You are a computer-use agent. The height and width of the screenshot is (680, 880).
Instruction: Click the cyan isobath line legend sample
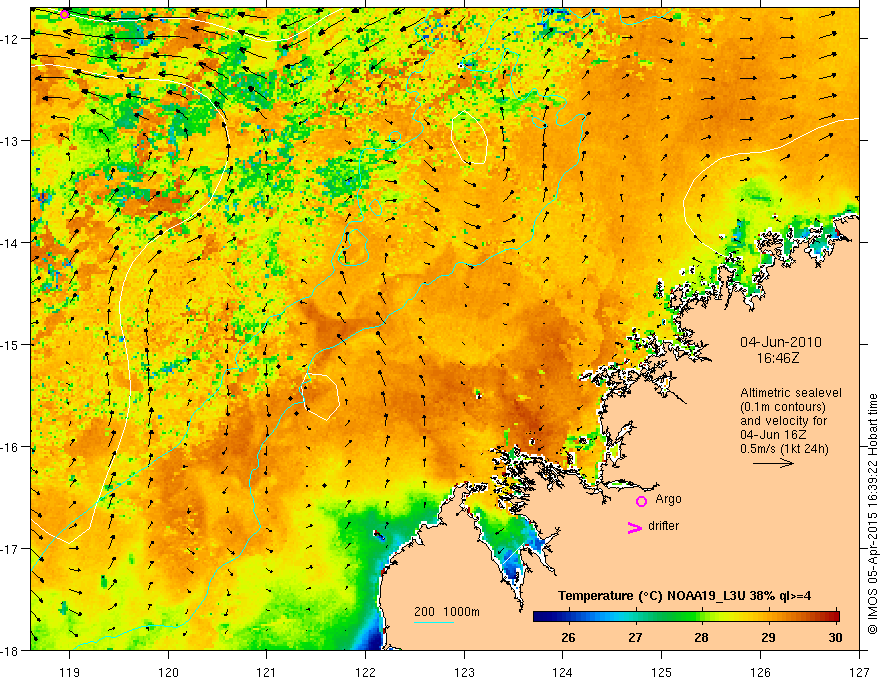coord(433,622)
